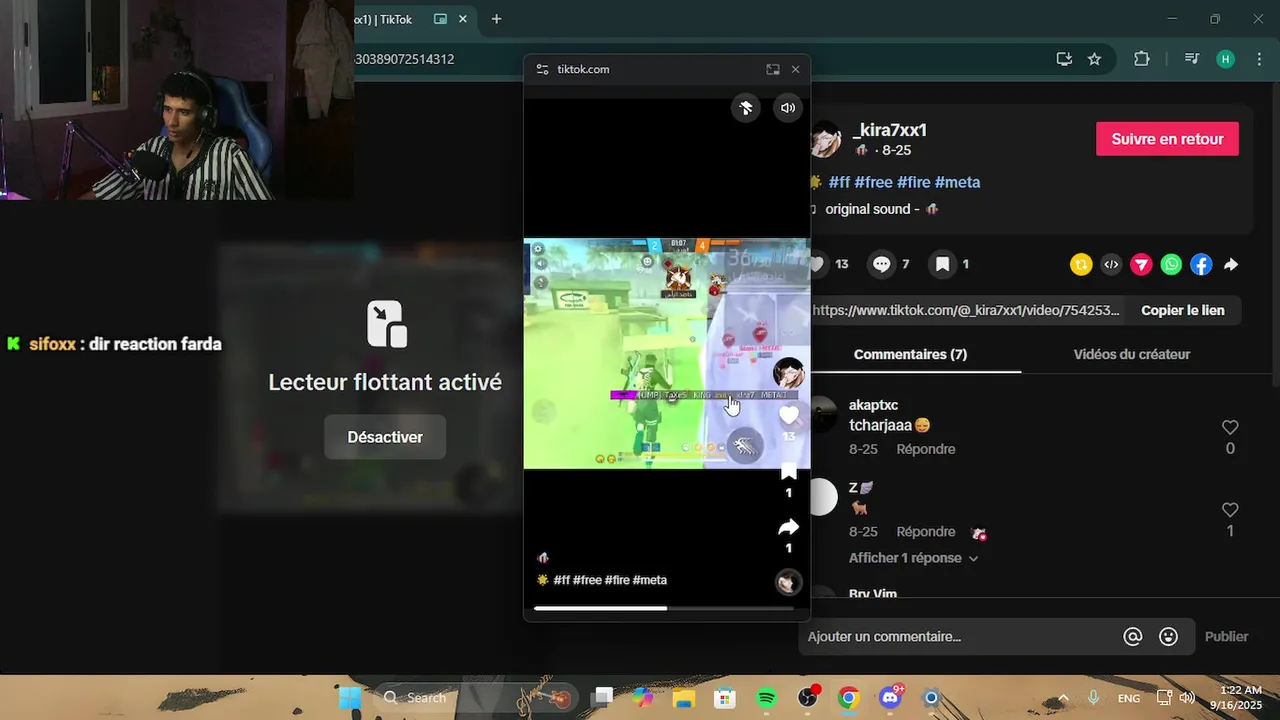Share to WhatsApp
This screenshot has height=720, width=1280.
(1171, 265)
